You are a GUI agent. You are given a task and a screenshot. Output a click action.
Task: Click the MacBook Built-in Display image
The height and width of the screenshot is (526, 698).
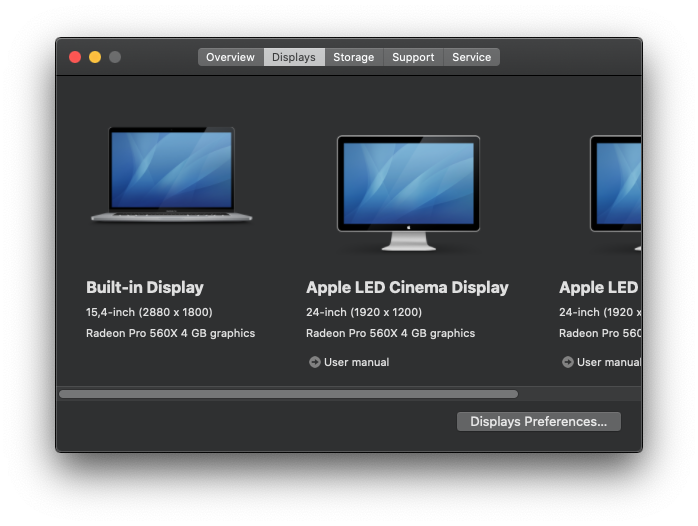(171, 174)
